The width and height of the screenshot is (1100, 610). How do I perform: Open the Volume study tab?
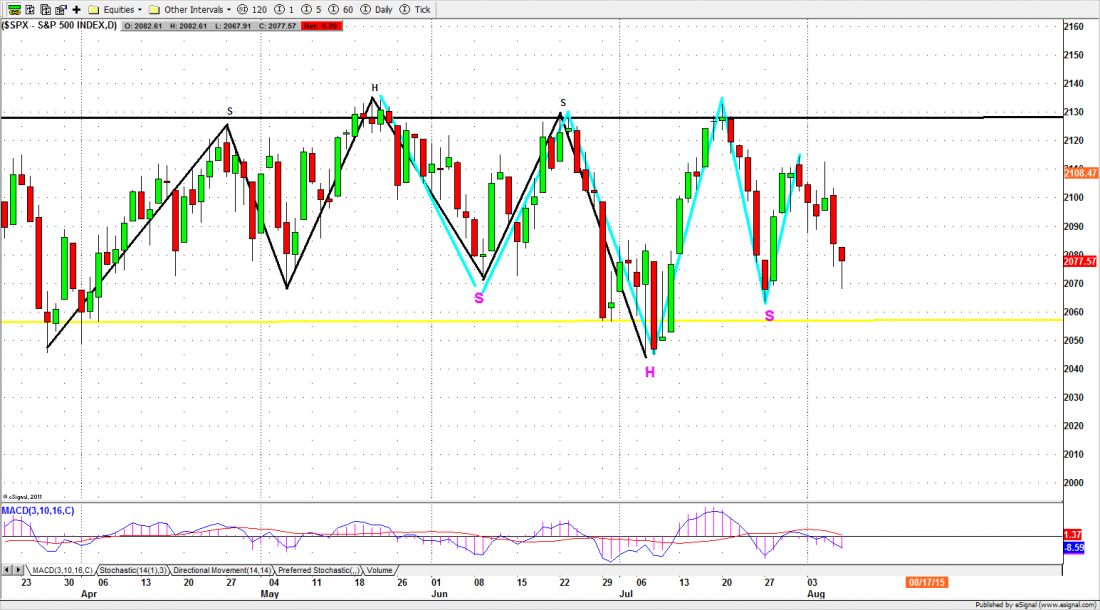point(380,570)
